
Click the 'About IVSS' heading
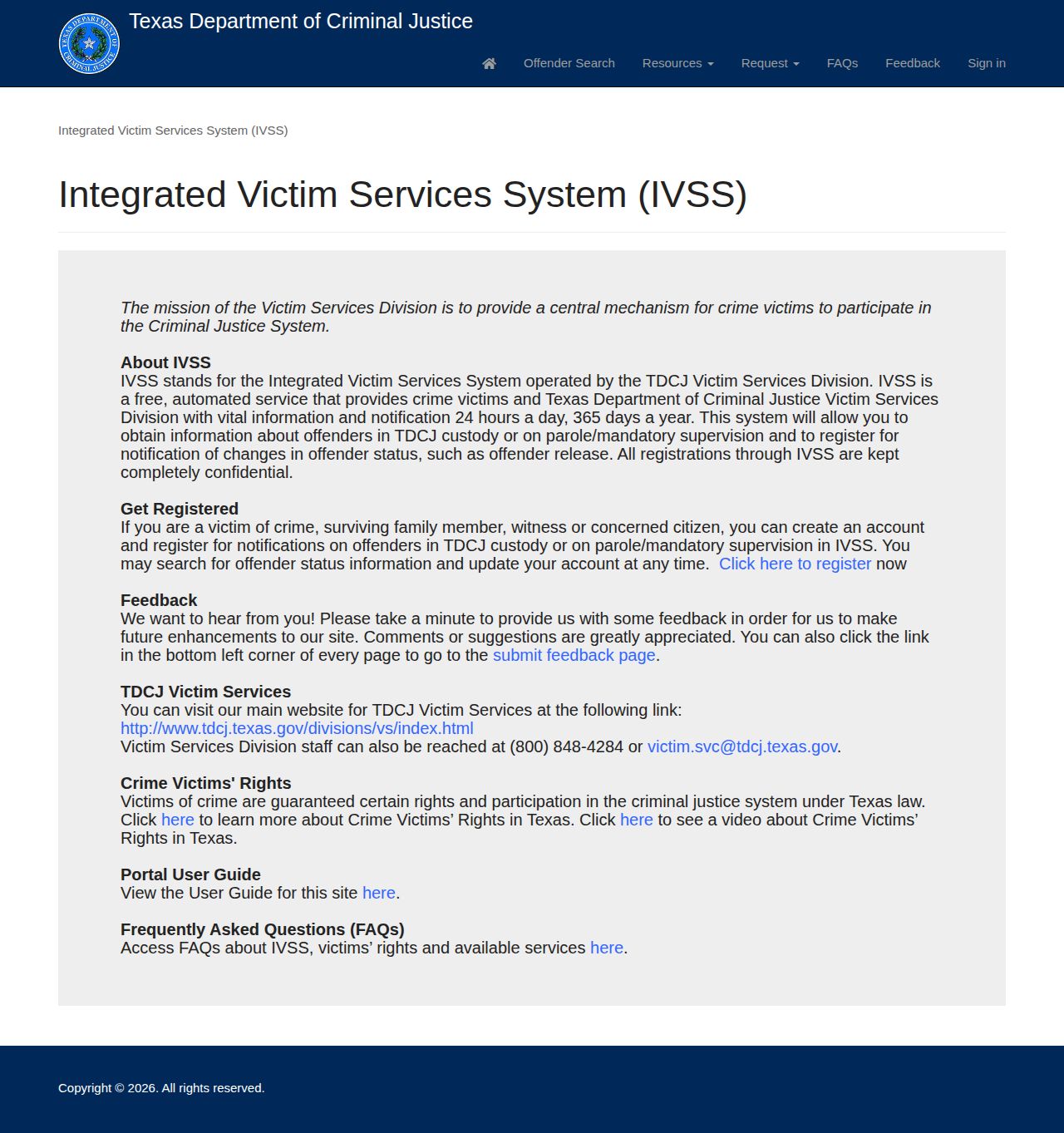165,362
